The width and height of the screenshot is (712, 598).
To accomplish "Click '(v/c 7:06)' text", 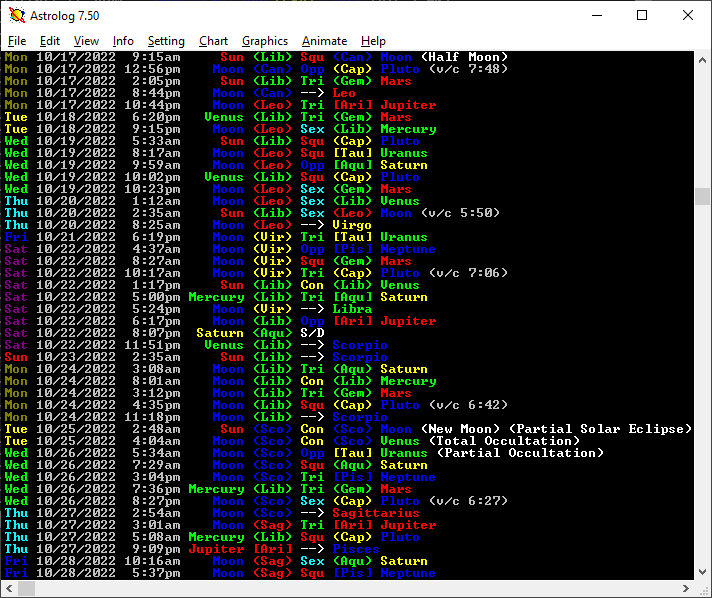I will pyautogui.click(x=468, y=273).
